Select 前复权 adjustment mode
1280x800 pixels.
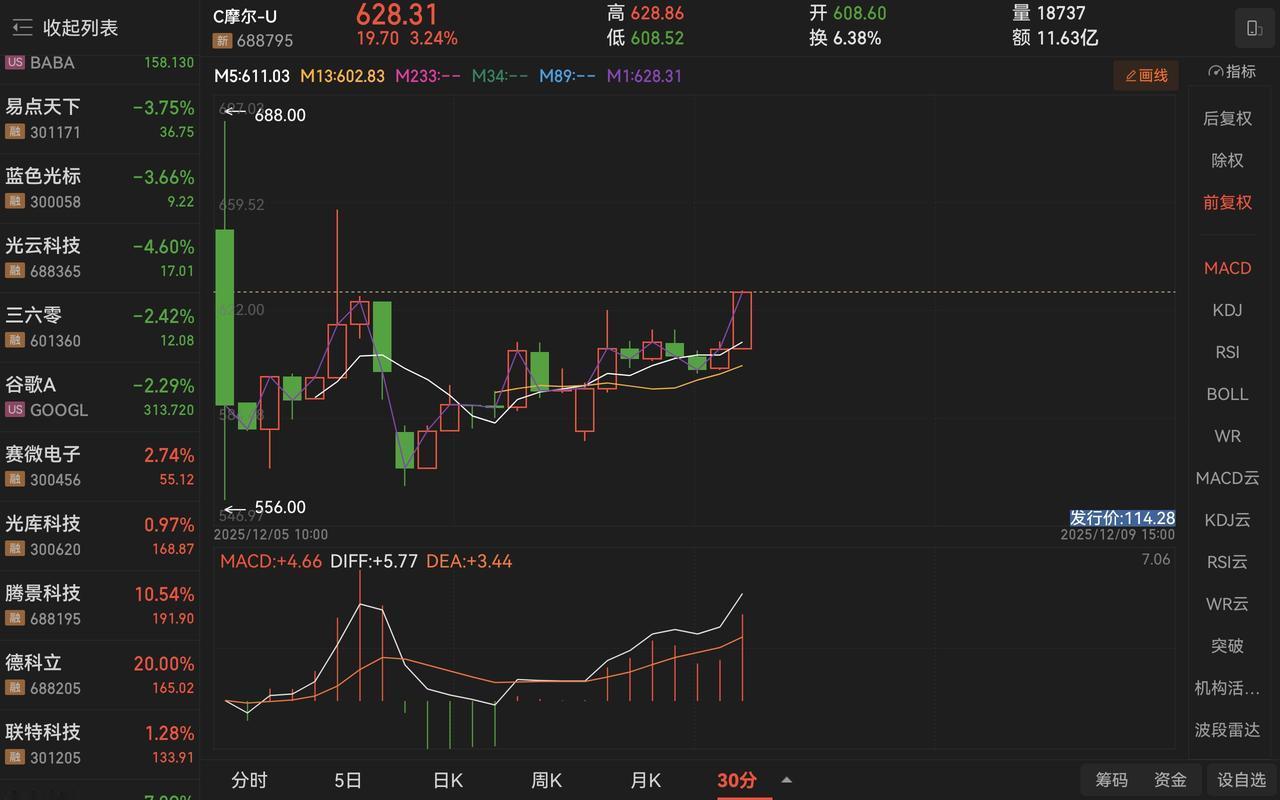click(x=1227, y=202)
